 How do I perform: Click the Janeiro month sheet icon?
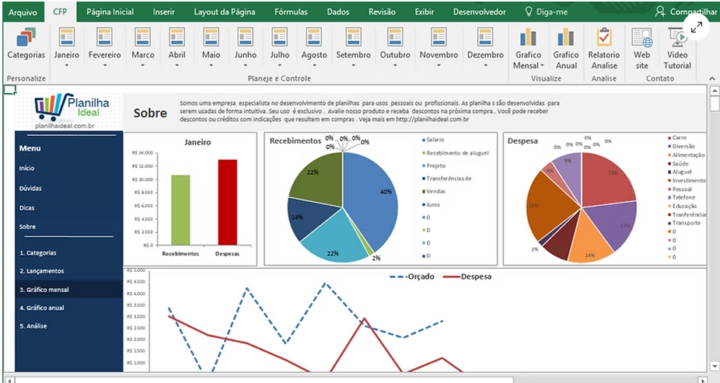67,37
